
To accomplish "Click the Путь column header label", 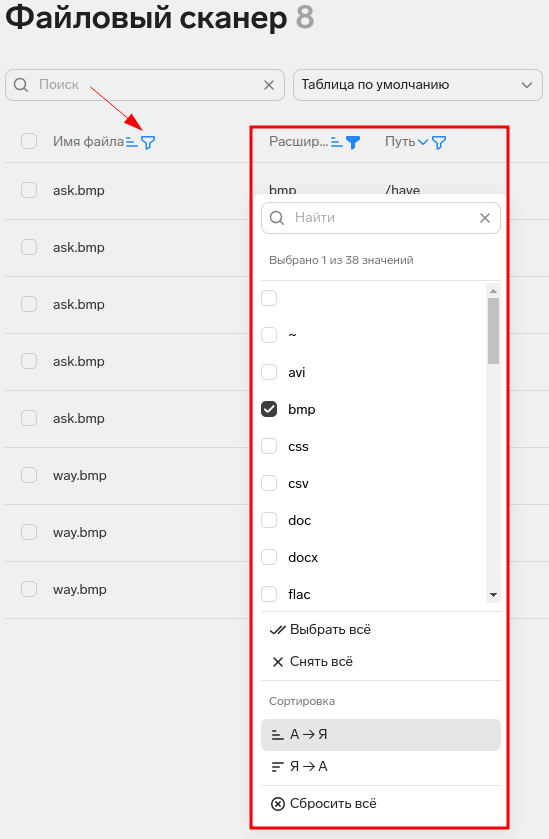I will [400, 142].
